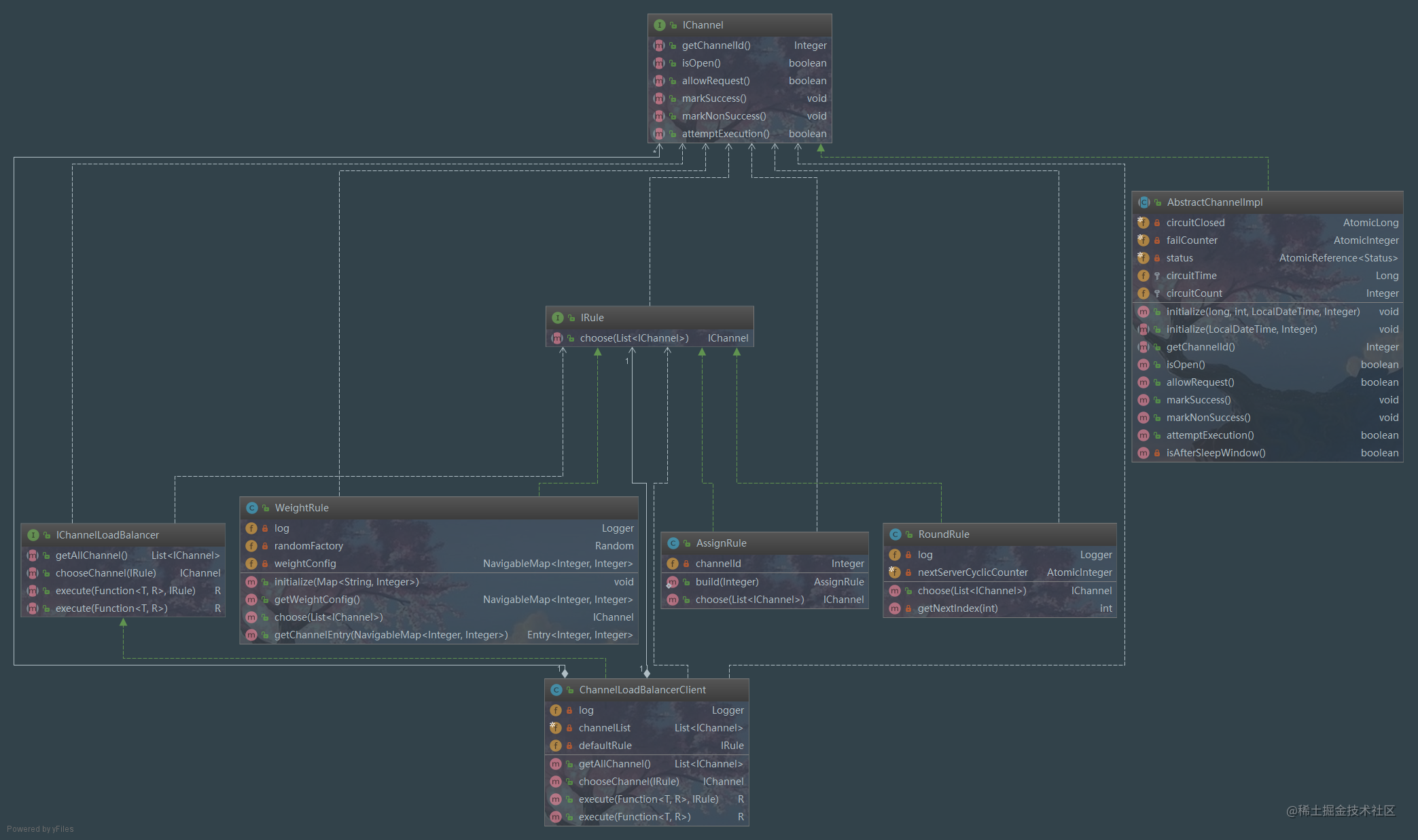Click the method icon beside getChannelId() in IChannel
This screenshot has height=840, width=1418.
[x=659, y=45]
